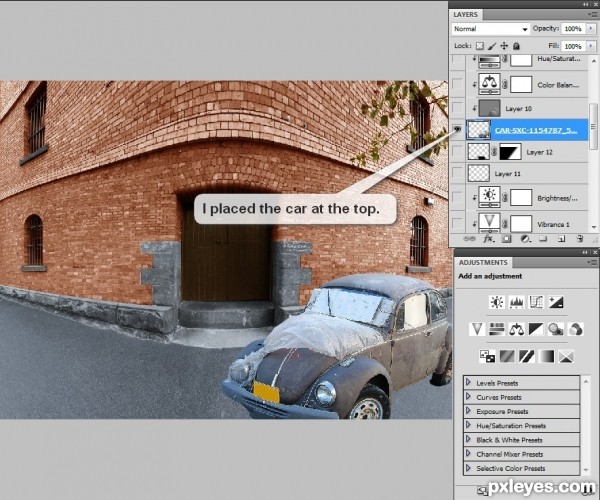Viewport: 600px width, 500px height.
Task: Toggle lock all padlock icon
Action: (516, 46)
